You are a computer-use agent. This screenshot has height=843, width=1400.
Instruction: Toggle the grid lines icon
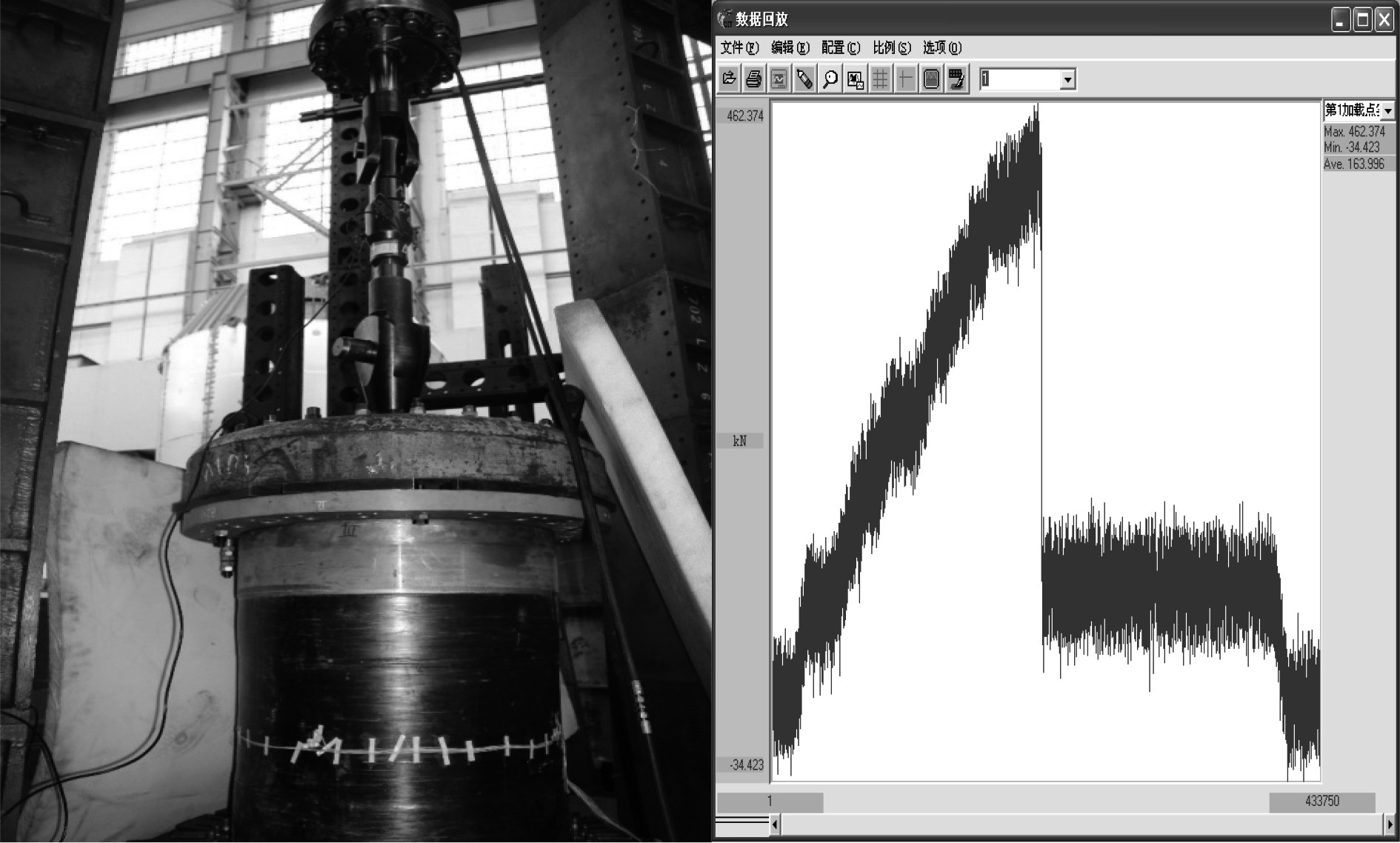pos(880,79)
